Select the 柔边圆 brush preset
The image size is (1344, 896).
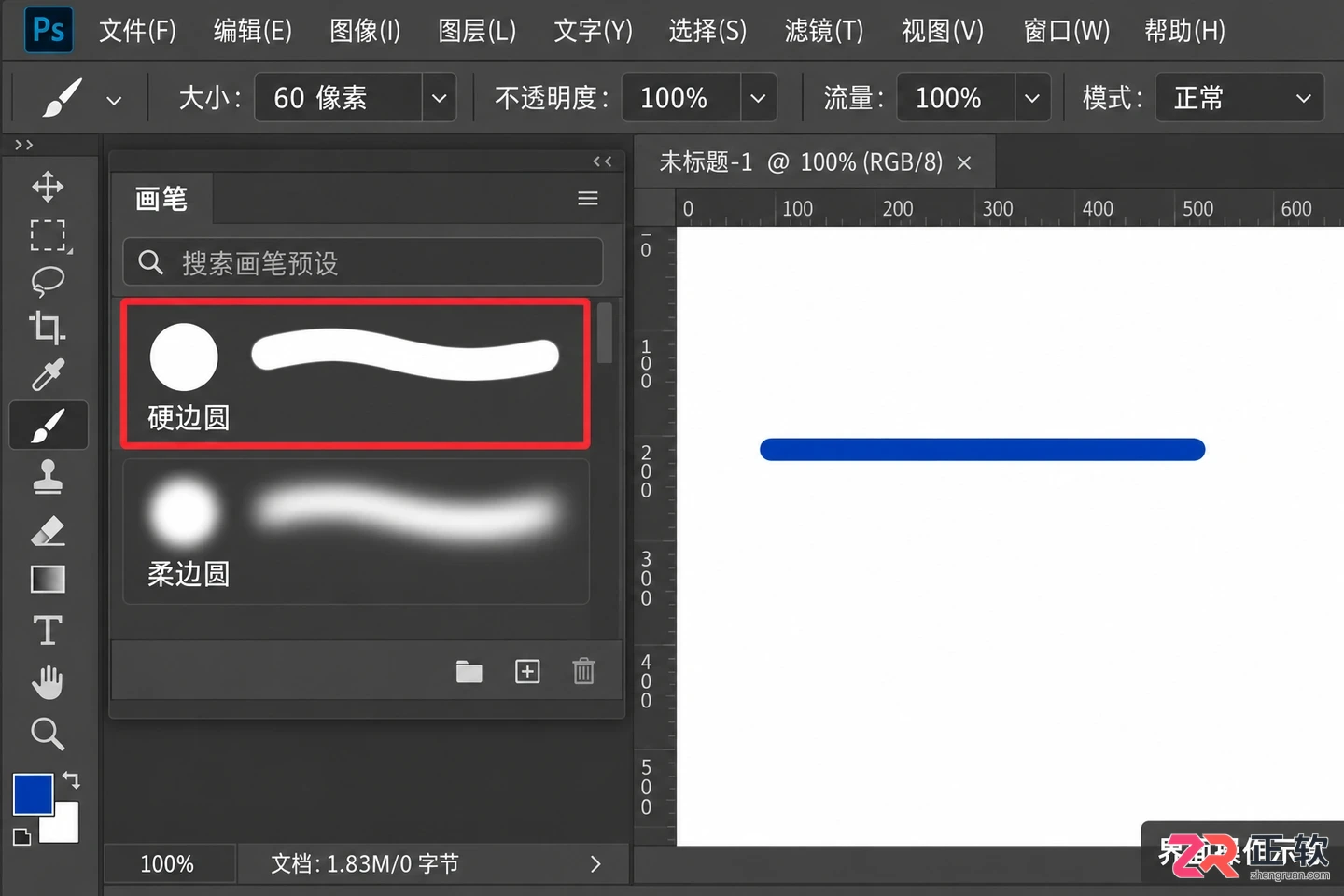pos(356,531)
